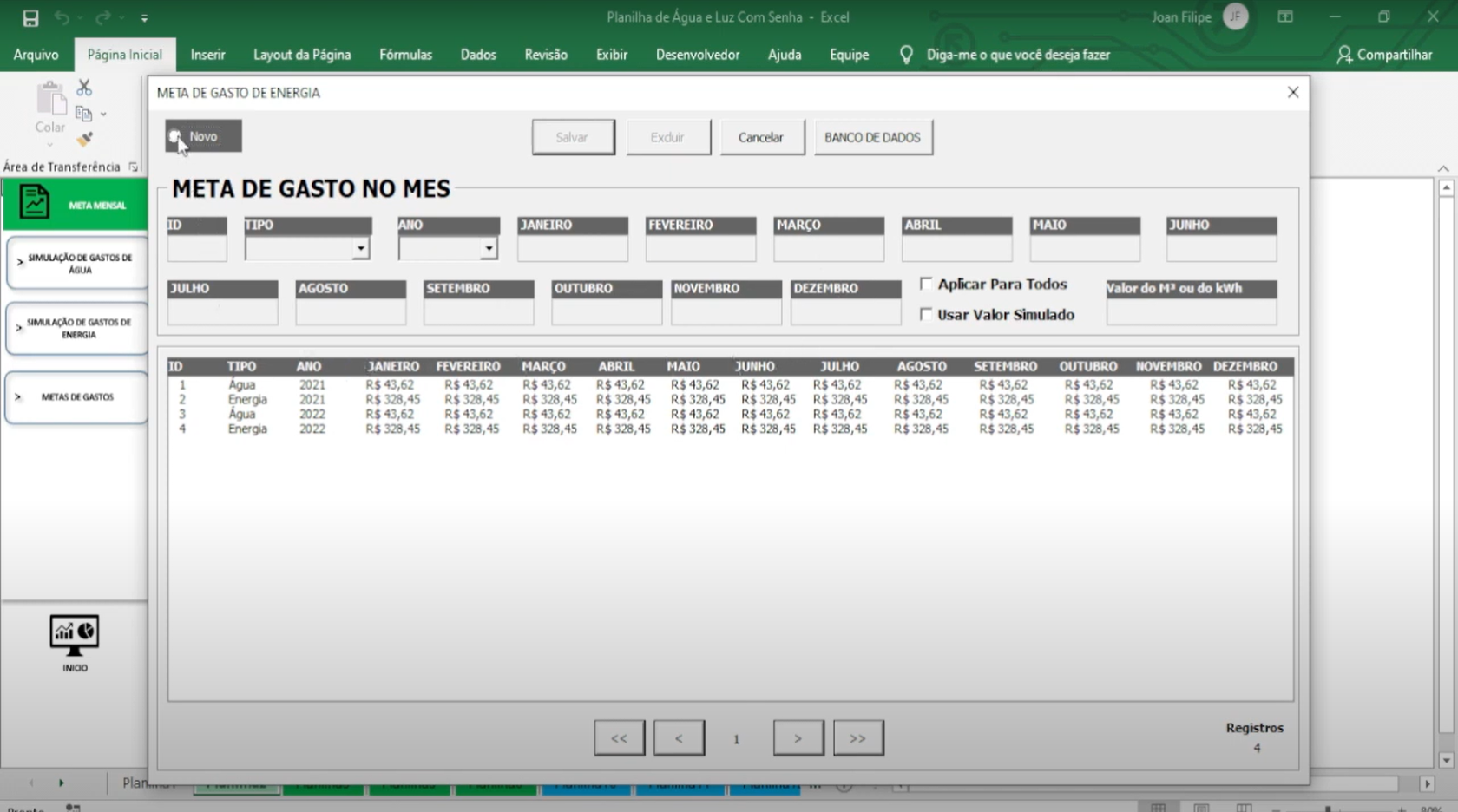Screen dimensions: 1458x812
Task: Click the vertical scrollbar down arrow
Action: coord(1446,760)
